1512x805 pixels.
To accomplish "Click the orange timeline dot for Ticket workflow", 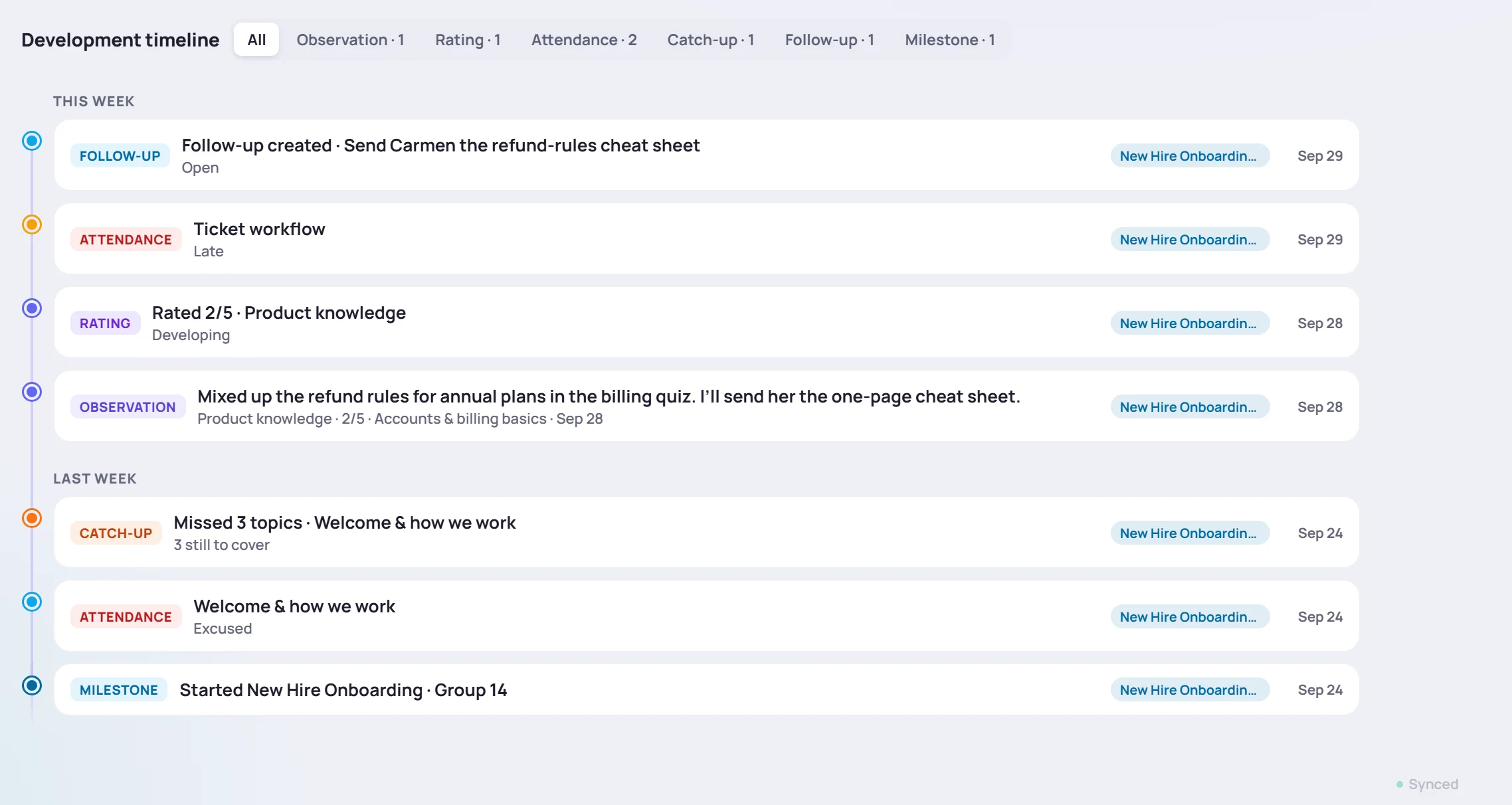I will (x=32, y=224).
